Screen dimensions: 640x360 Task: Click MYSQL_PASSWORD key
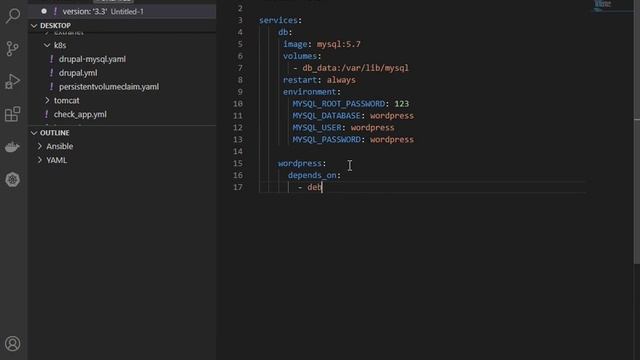click(x=326, y=140)
